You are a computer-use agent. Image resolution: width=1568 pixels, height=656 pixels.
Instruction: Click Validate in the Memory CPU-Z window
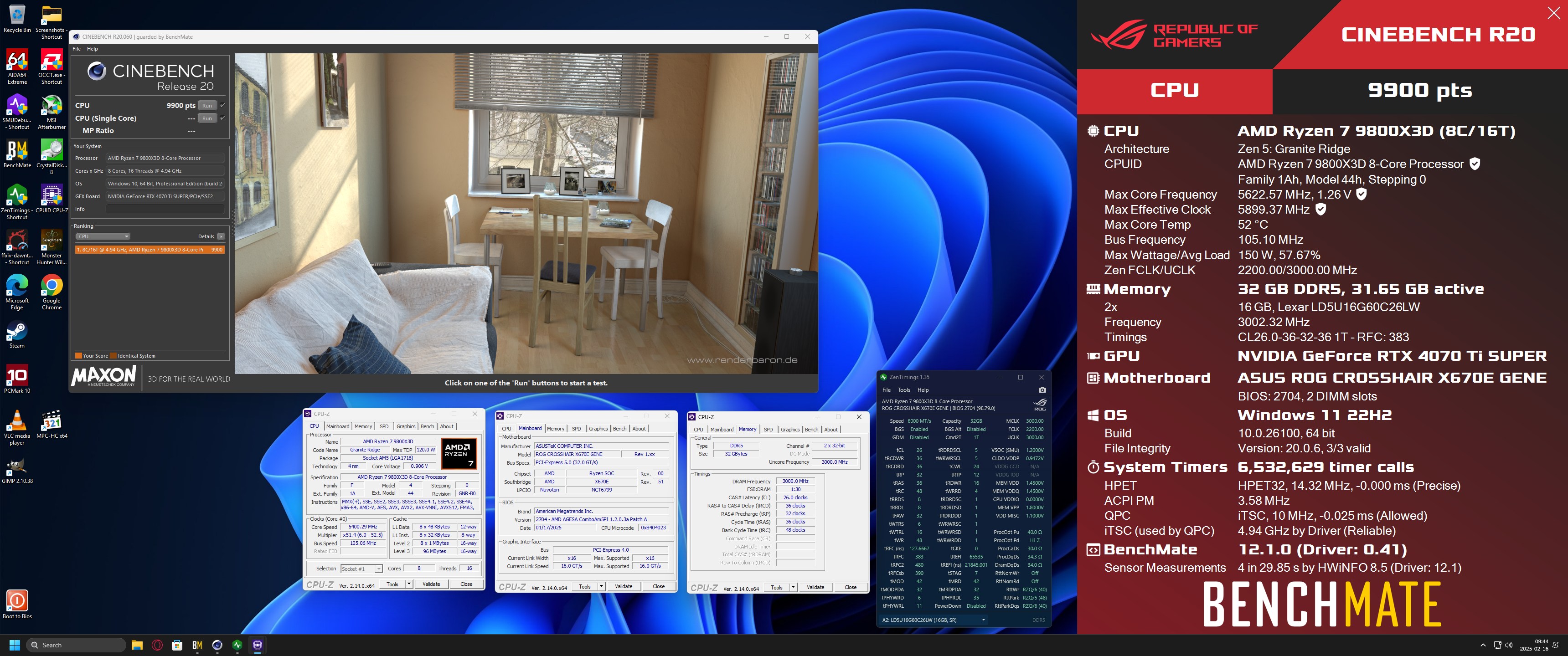(x=815, y=587)
